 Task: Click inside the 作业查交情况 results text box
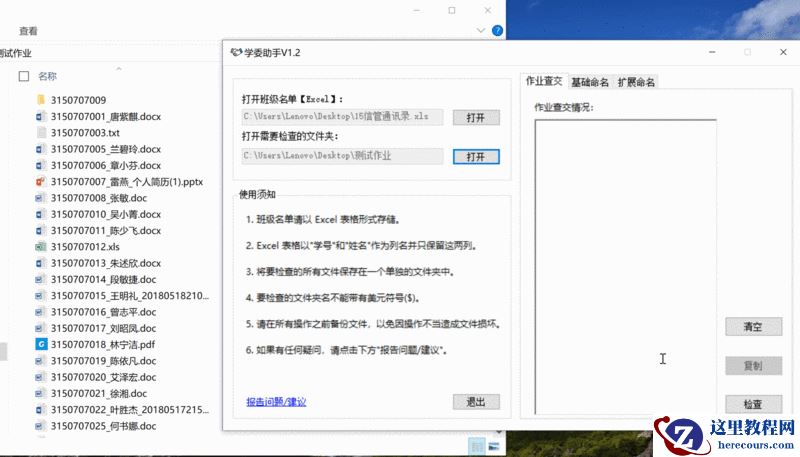[626, 266]
